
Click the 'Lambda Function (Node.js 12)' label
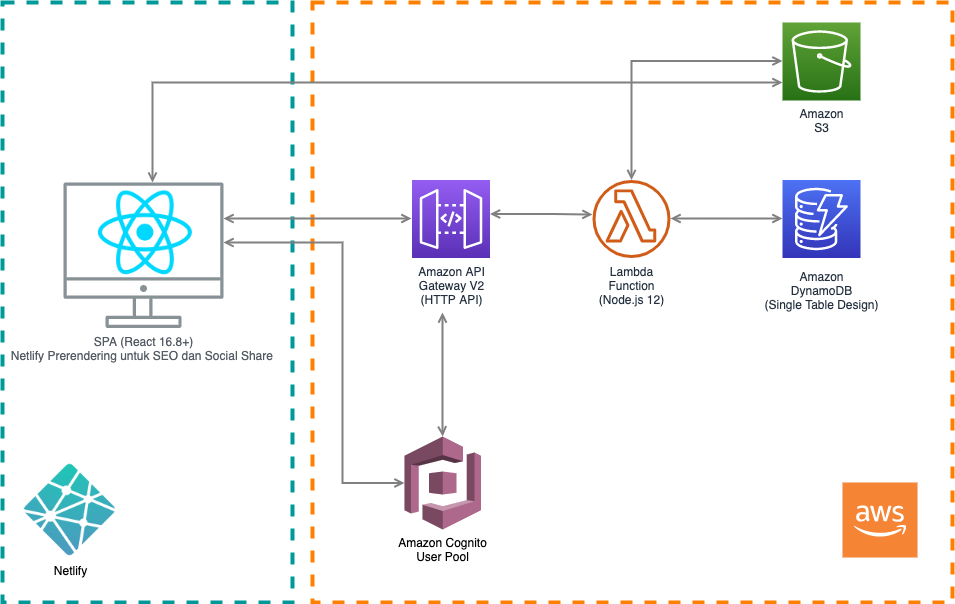tap(631, 286)
